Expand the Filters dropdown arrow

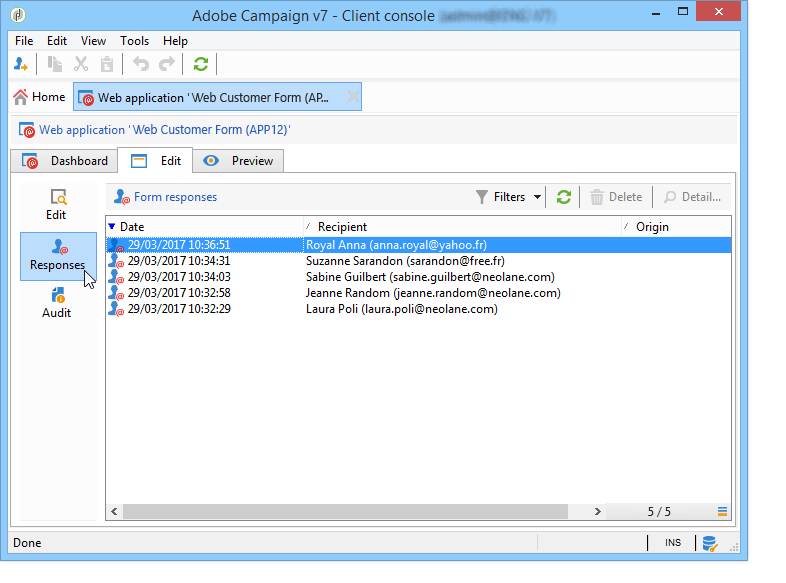click(x=537, y=197)
